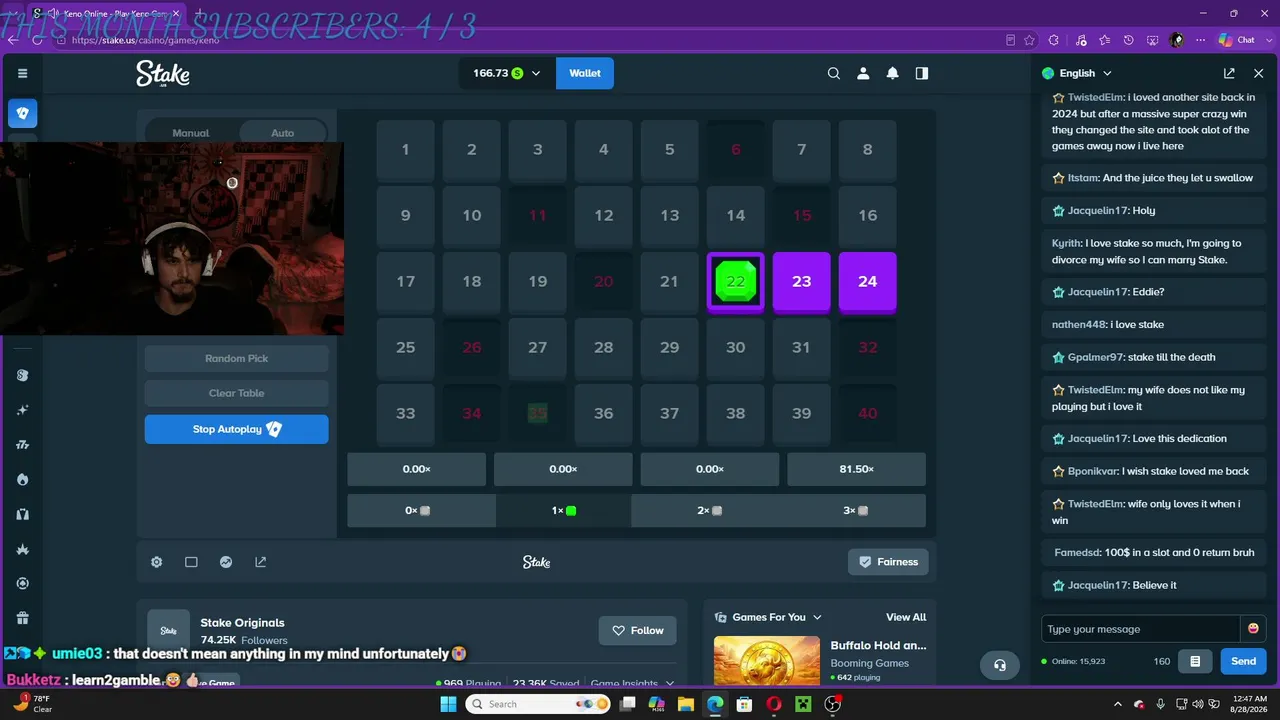Image resolution: width=1280 pixels, height=720 pixels.
Task: Follow Stake Originals
Action: 638,631
